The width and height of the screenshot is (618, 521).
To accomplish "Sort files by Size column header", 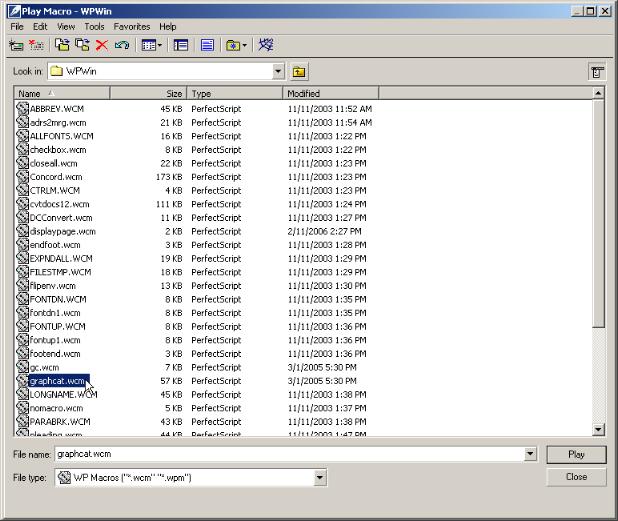I will [x=148, y=93].
